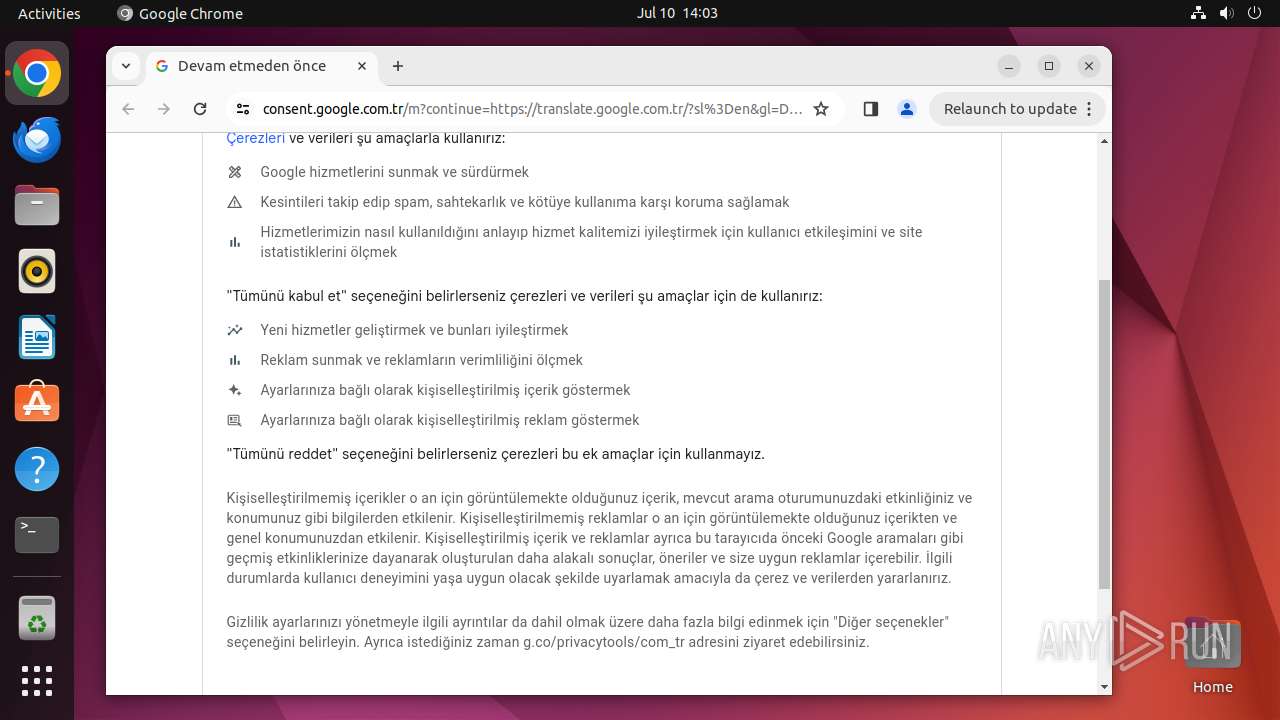Image resolution: width=1280 pixels, height=720 pixels.
Task: Click the 'Tümünü reddet' explanation sentence
Action: tap(495, 454)
